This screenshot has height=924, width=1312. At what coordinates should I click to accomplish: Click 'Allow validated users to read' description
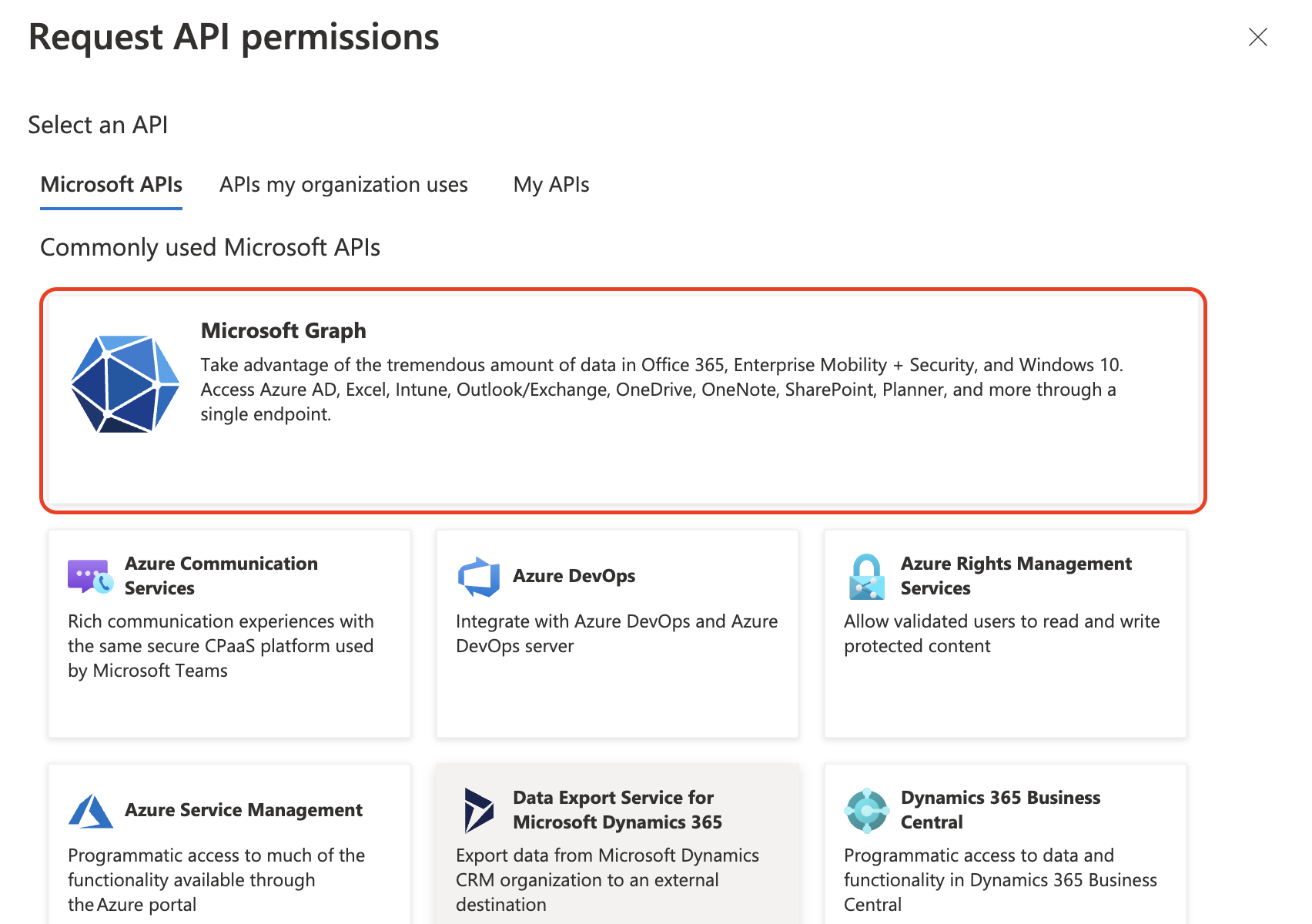[x=1002, y=634]
